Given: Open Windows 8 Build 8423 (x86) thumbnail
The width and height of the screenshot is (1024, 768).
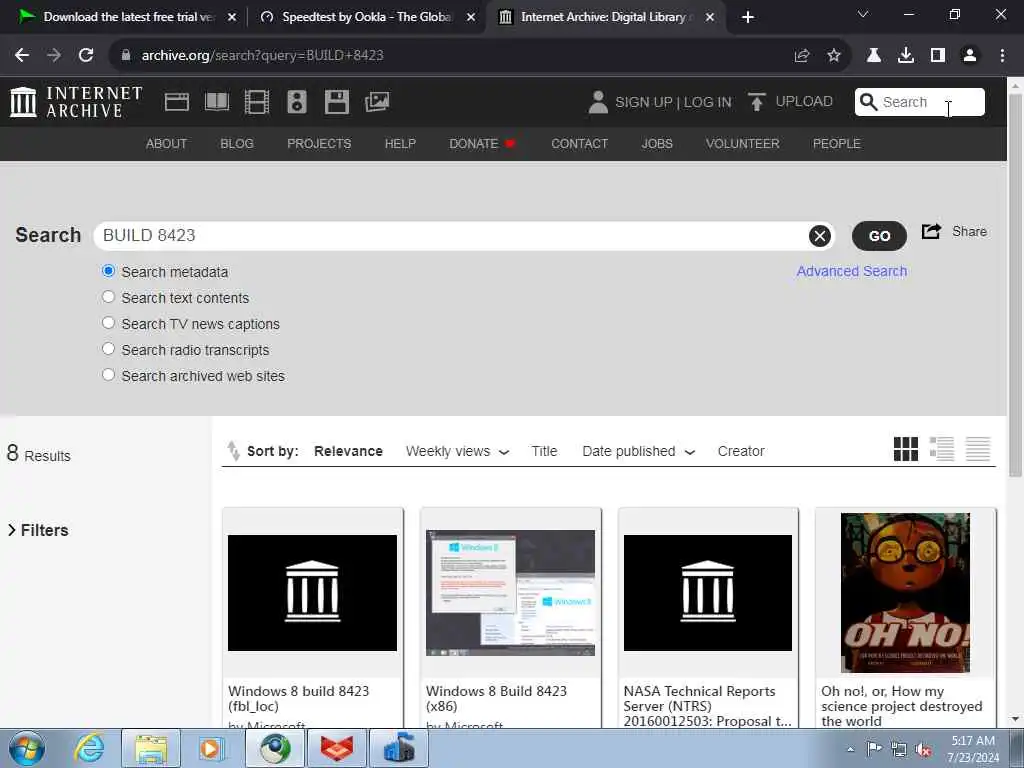Looking at the screenshot, I should coord(511,593).
